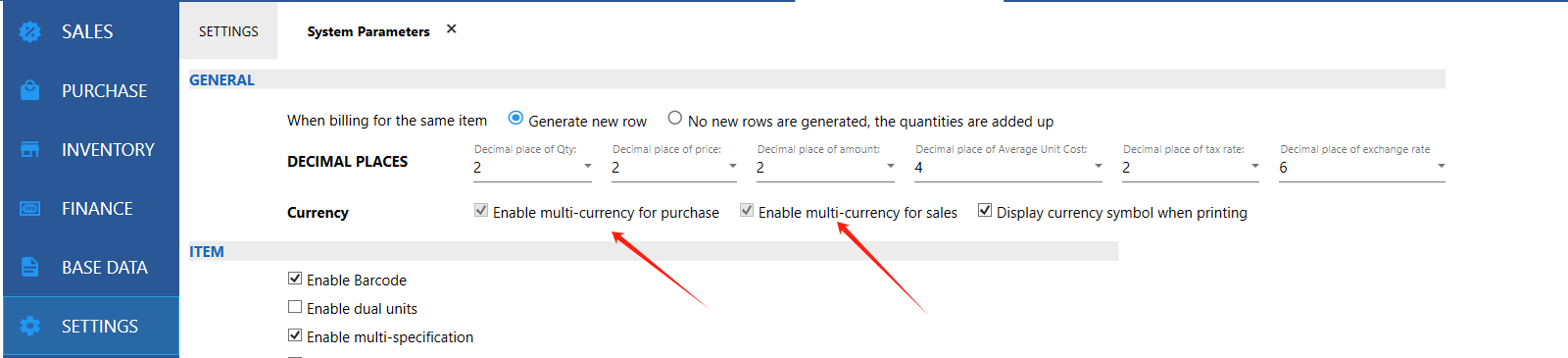This screenshot has width=1568, height=358.
Task: Expand Decimal place of exchange rate dropdown
Action: pos(1362,168)
